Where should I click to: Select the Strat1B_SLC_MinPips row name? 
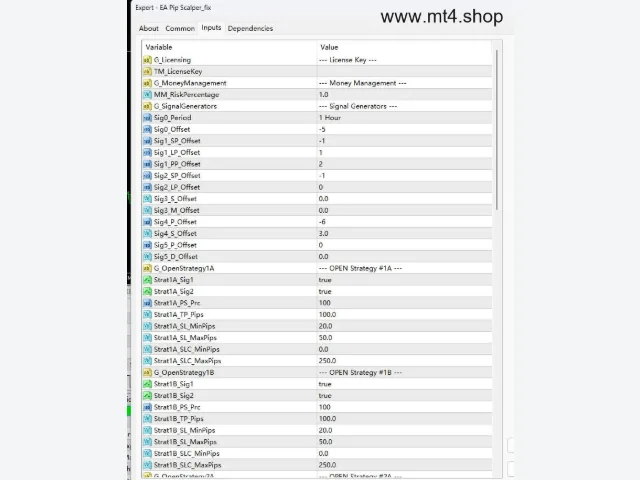point(187,453)
